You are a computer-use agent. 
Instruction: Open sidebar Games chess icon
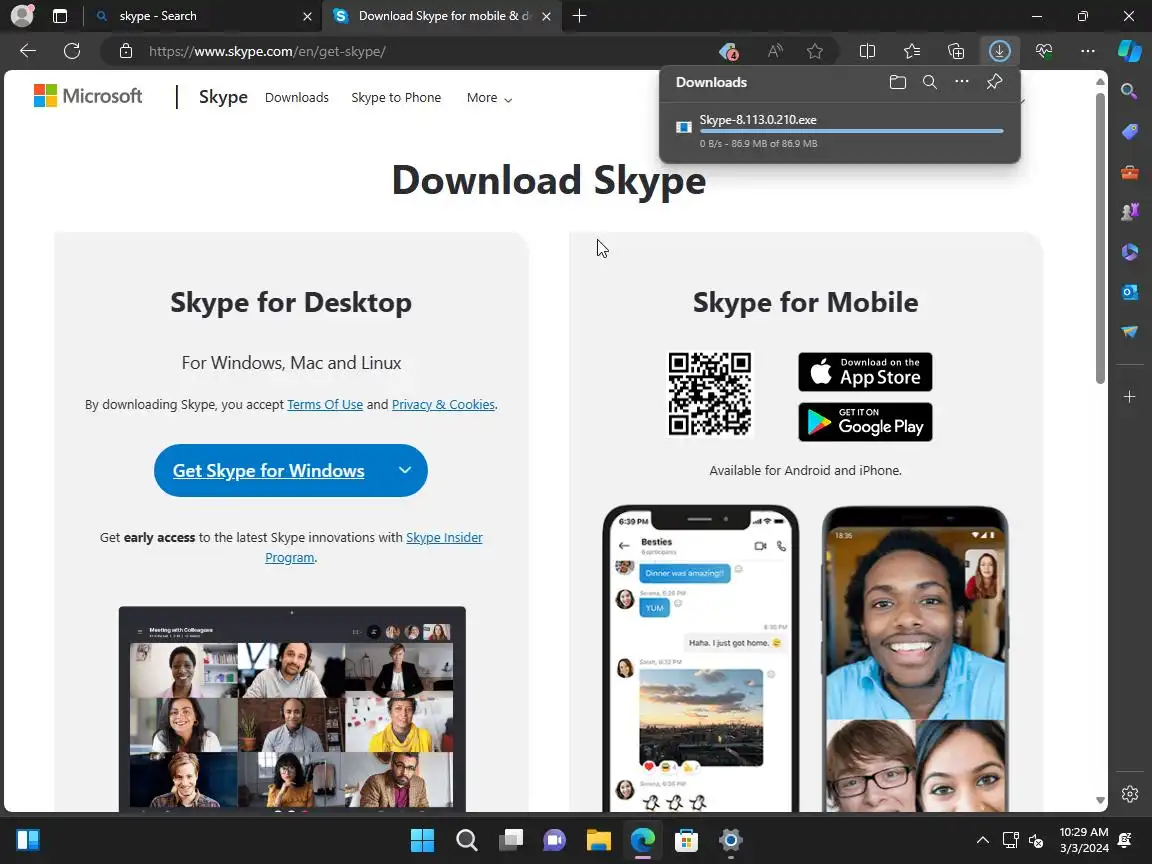coord(1130,212)
